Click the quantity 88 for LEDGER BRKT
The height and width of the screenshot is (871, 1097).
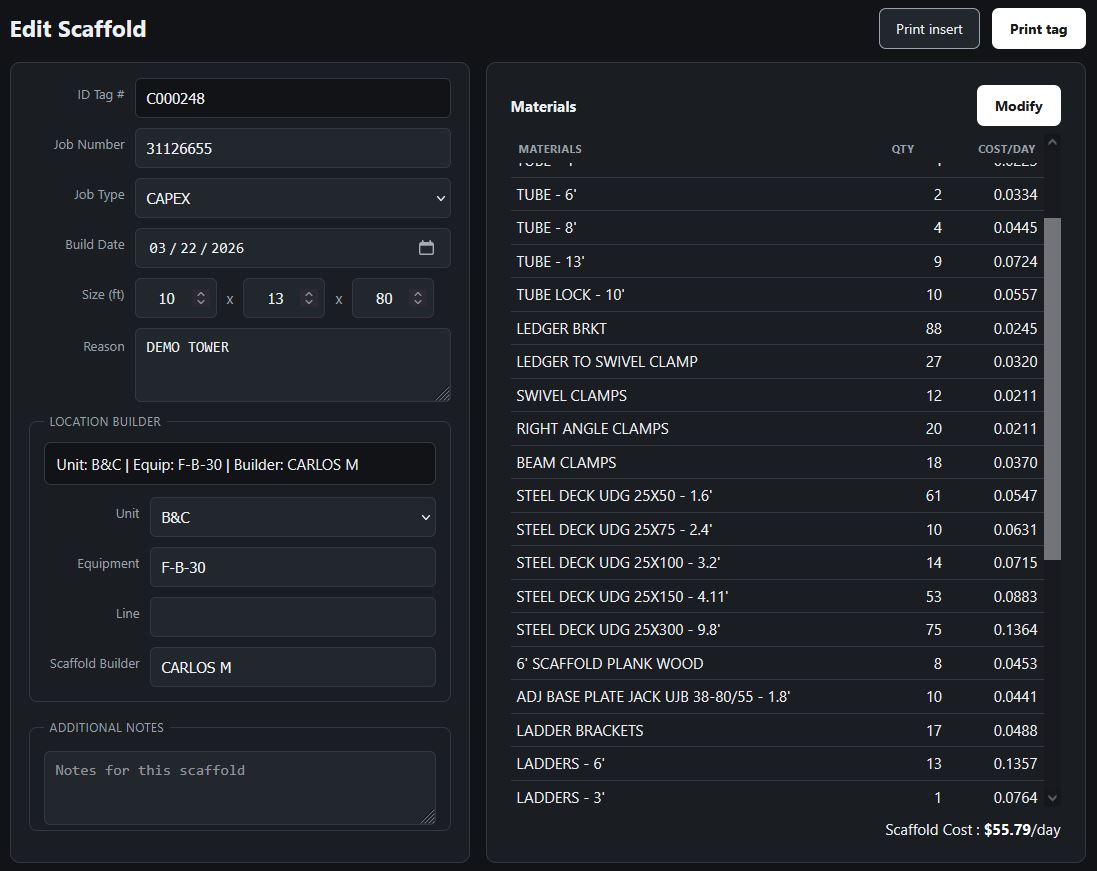[933, 329]
